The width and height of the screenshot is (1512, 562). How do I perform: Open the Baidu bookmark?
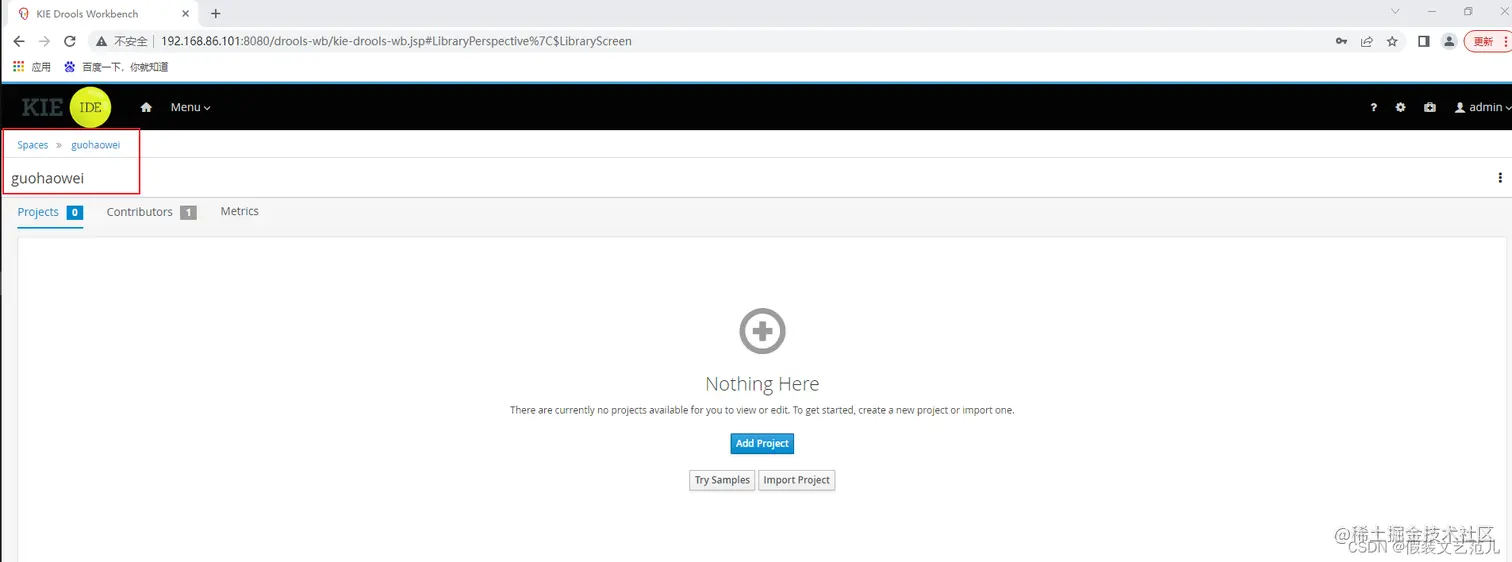click(116, 67)
